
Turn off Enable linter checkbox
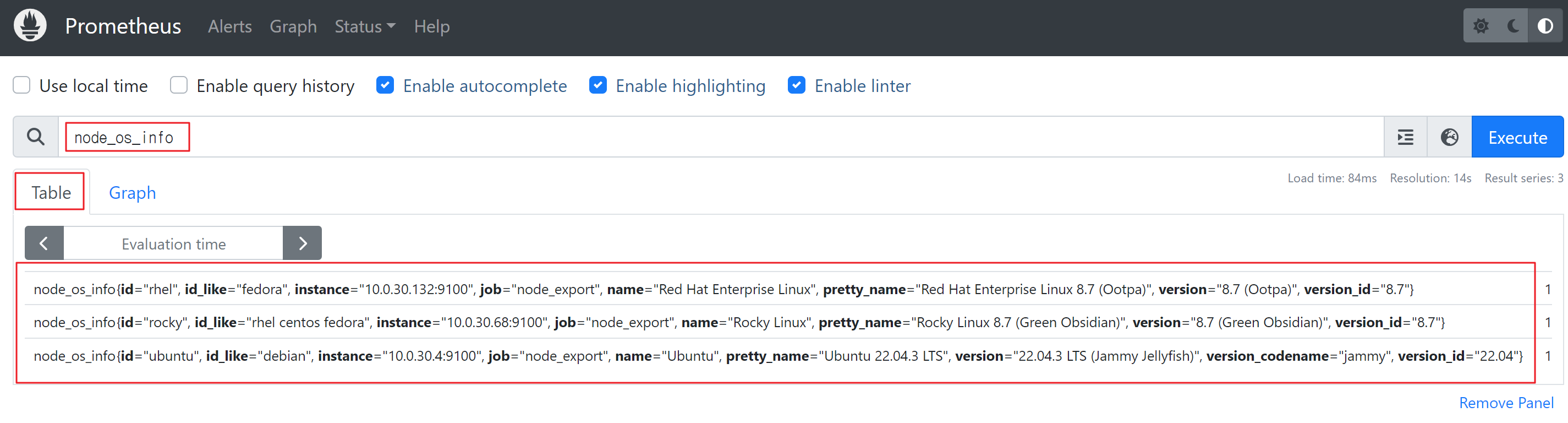pos(797,85)
